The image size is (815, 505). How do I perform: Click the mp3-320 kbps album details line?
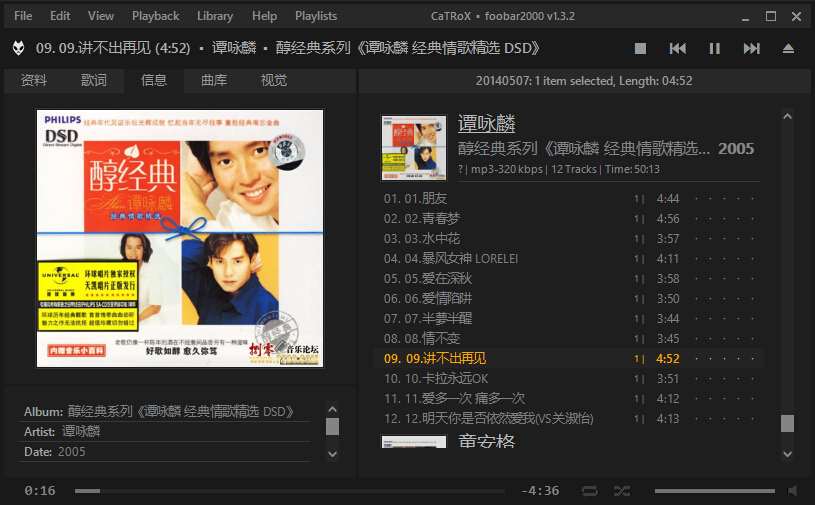tap(559, 169)
